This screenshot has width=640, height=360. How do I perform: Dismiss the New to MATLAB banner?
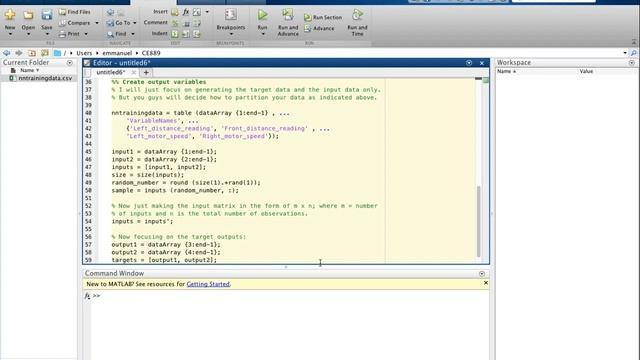coord(486,283)
